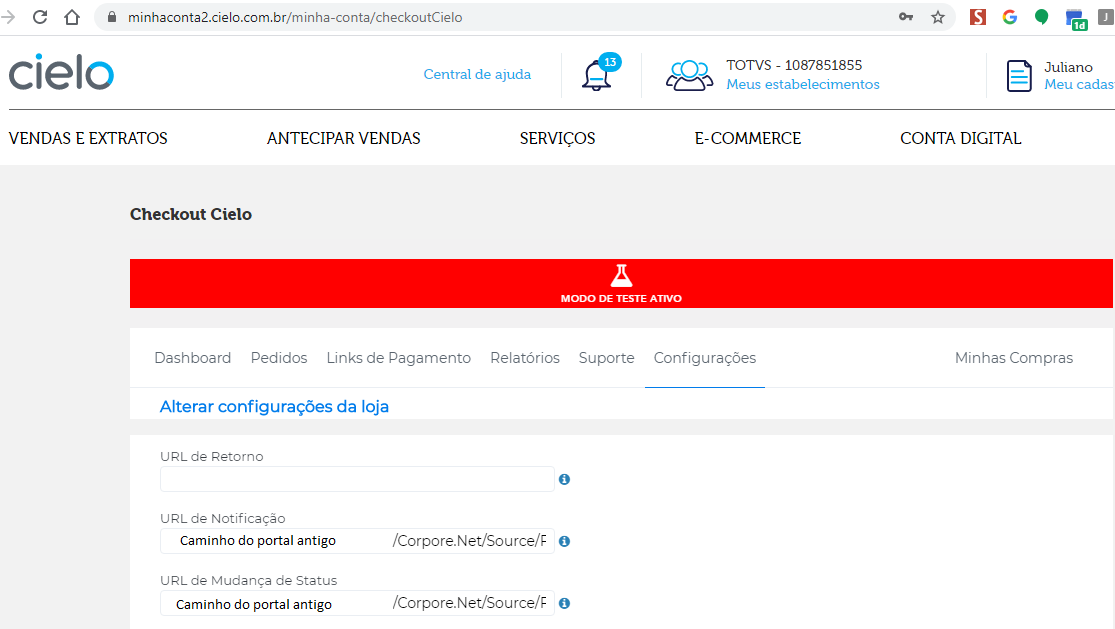Image resolution: width=1115 pixels, height=629 pixels.
Task: Open the Google extension icon
Action: [x=1010, y=17]
